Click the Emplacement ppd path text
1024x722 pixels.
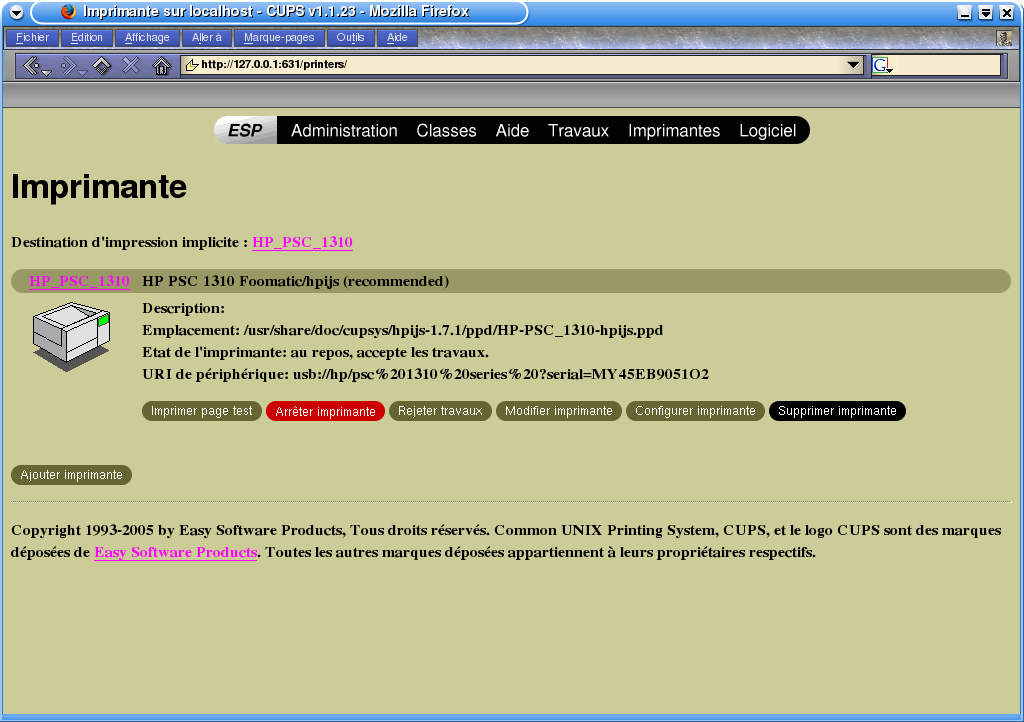[x=453, y=330]
